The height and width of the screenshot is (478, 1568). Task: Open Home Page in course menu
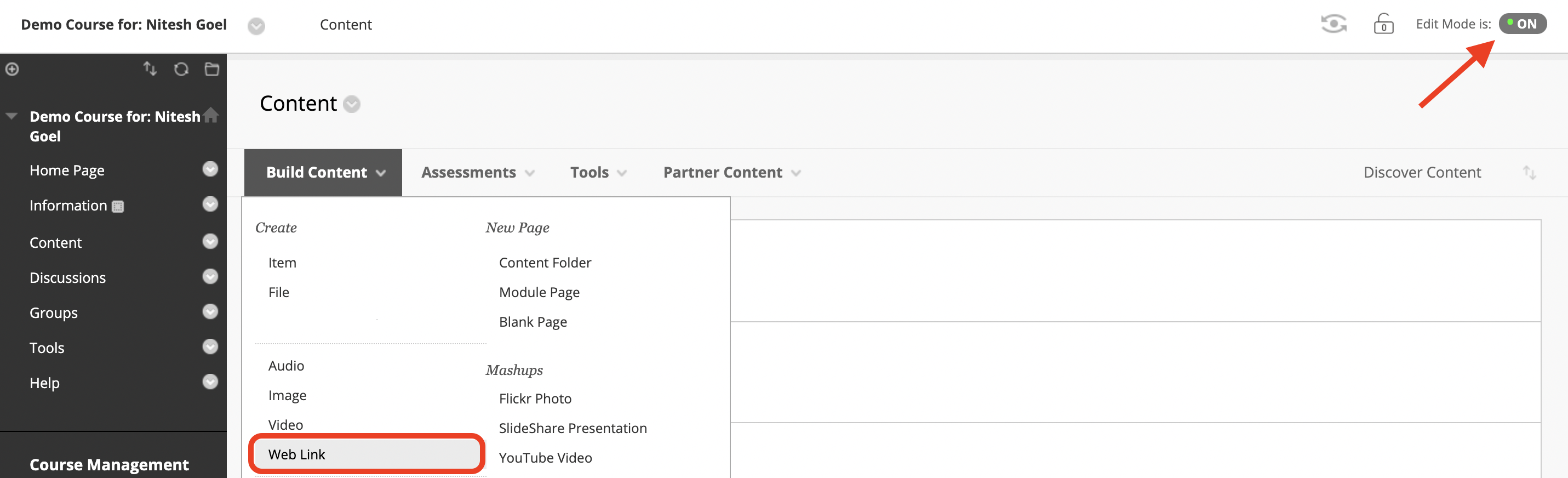[67, 170]
